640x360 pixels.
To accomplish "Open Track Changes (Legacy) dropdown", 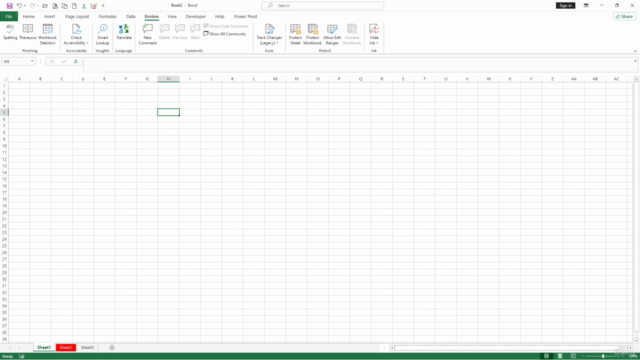I will click(x=269, y=34).
